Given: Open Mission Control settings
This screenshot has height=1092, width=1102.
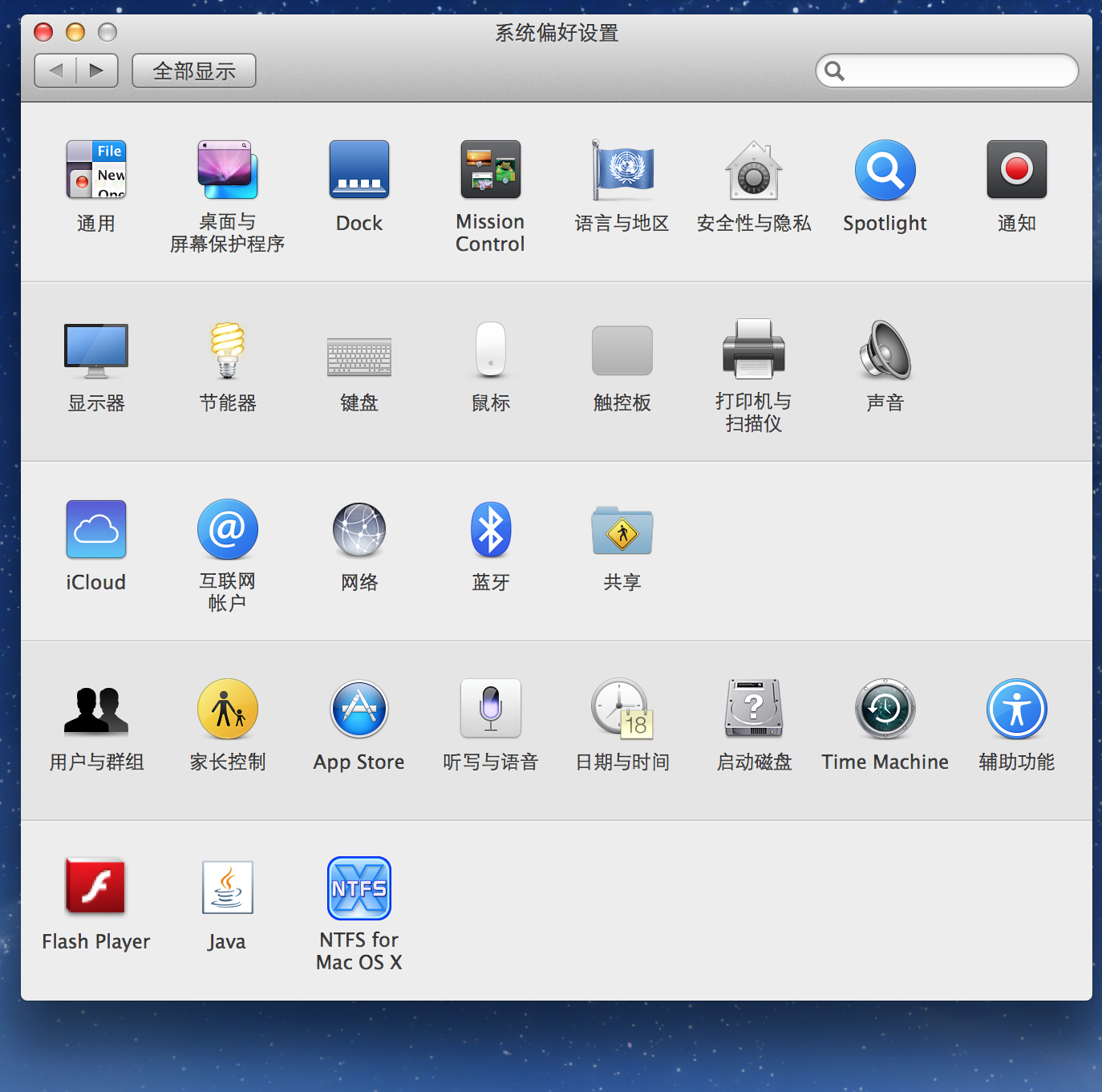Looking at the screenshot, I should coord(490,169).
